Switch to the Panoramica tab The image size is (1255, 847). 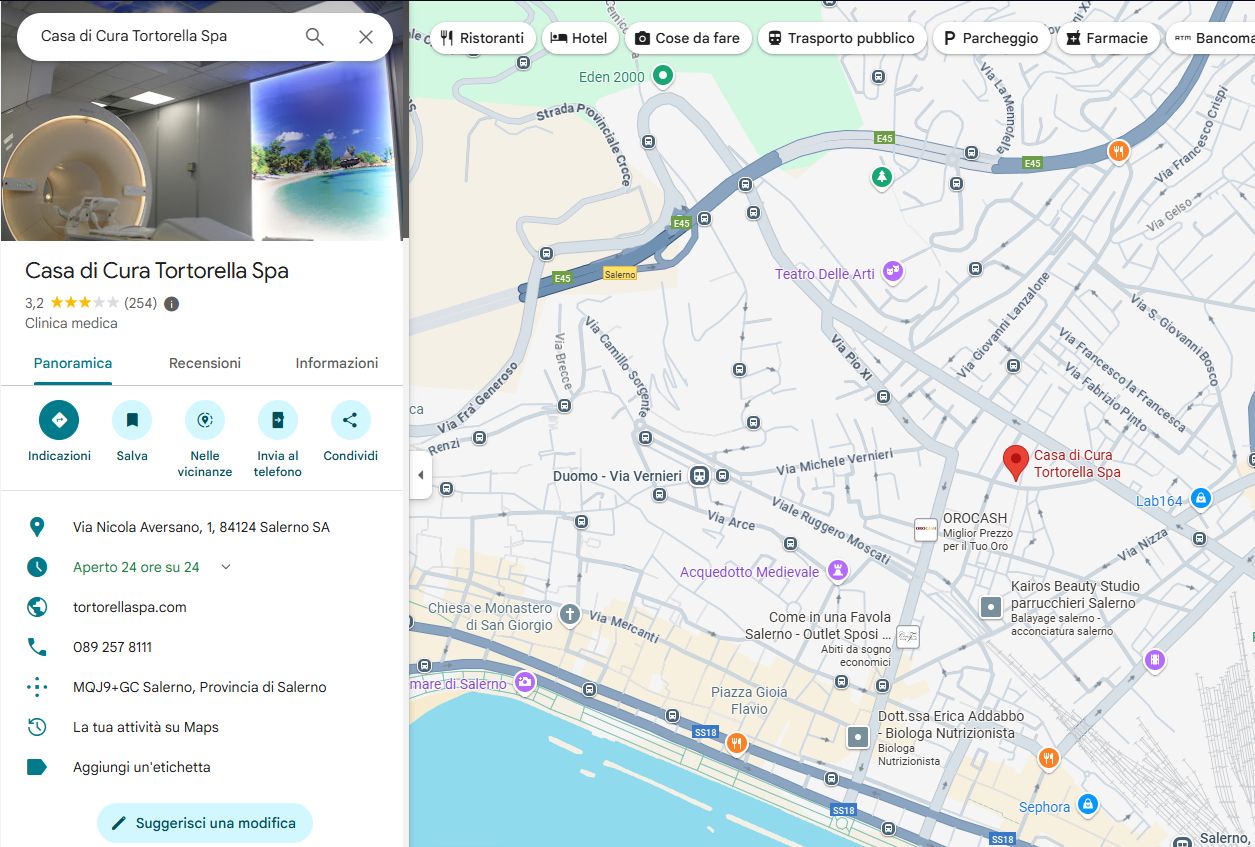tap(73, 363)
